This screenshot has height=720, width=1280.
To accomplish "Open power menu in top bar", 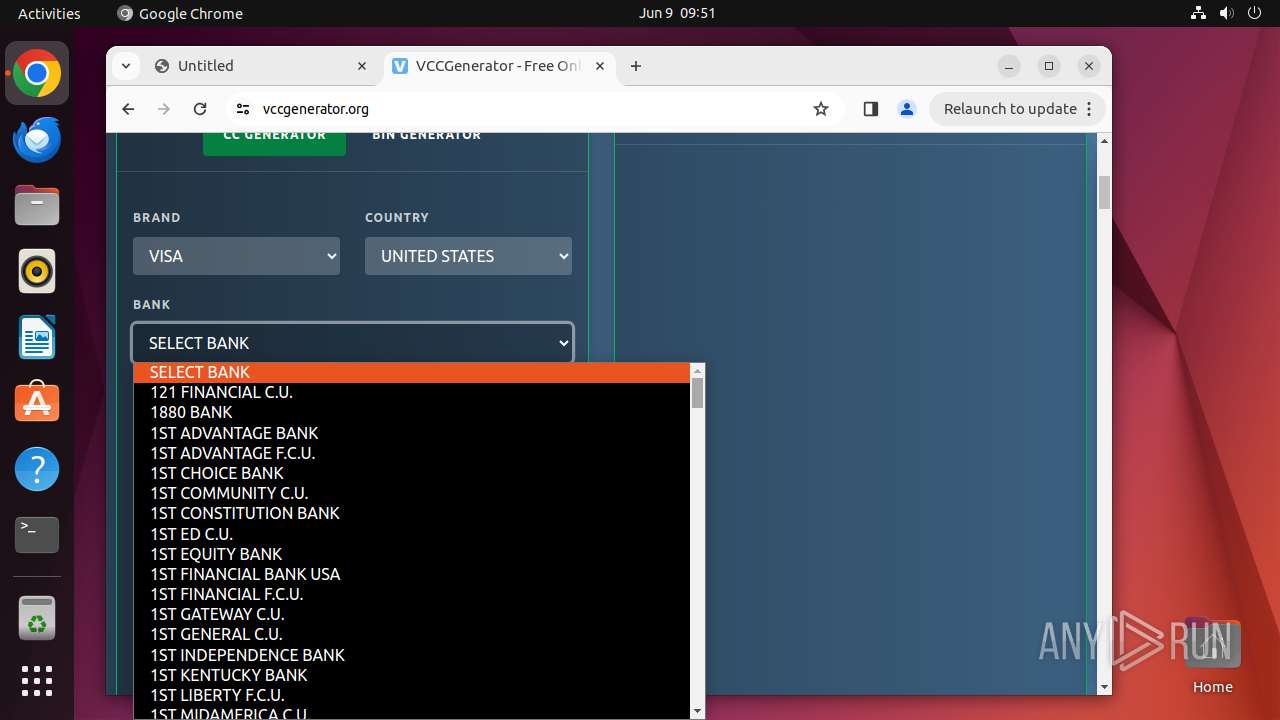I will pos(1255,13).
